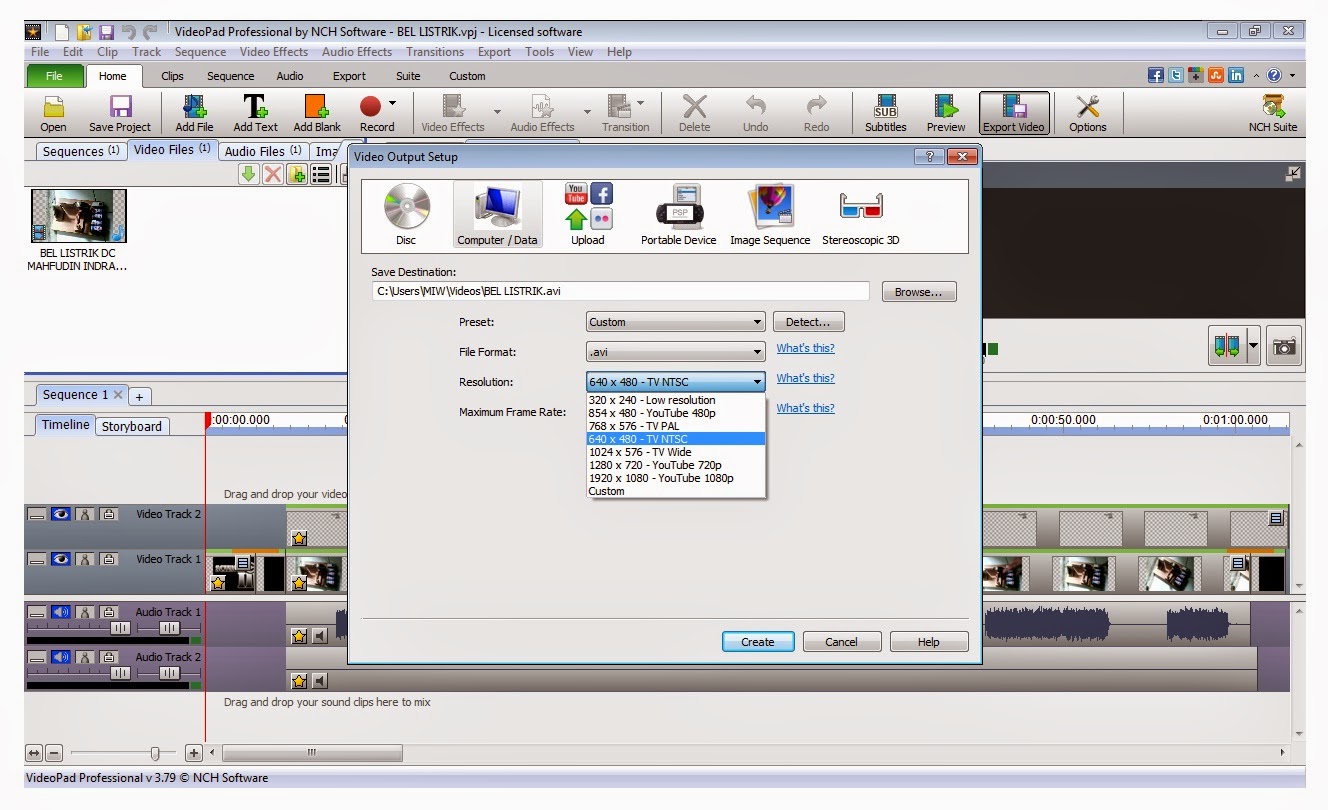This screenshot has width=1328, height=810.
Task: Click the Twitter share icon
Action: pyautogui.click(x=1176, y=75)
